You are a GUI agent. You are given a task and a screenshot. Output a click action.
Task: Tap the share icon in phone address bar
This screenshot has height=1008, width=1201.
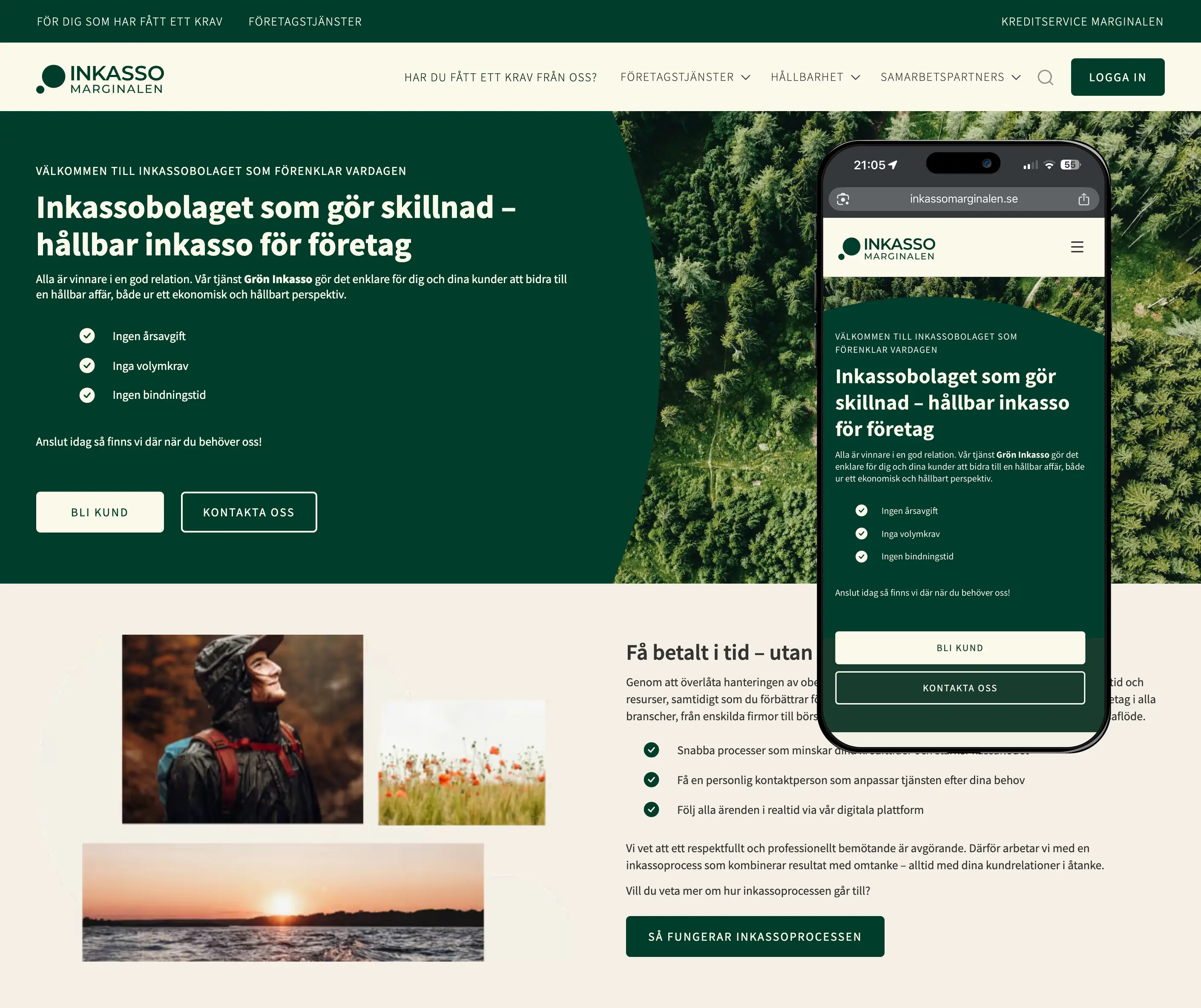pyautogui.click(x=1084, y=199)
